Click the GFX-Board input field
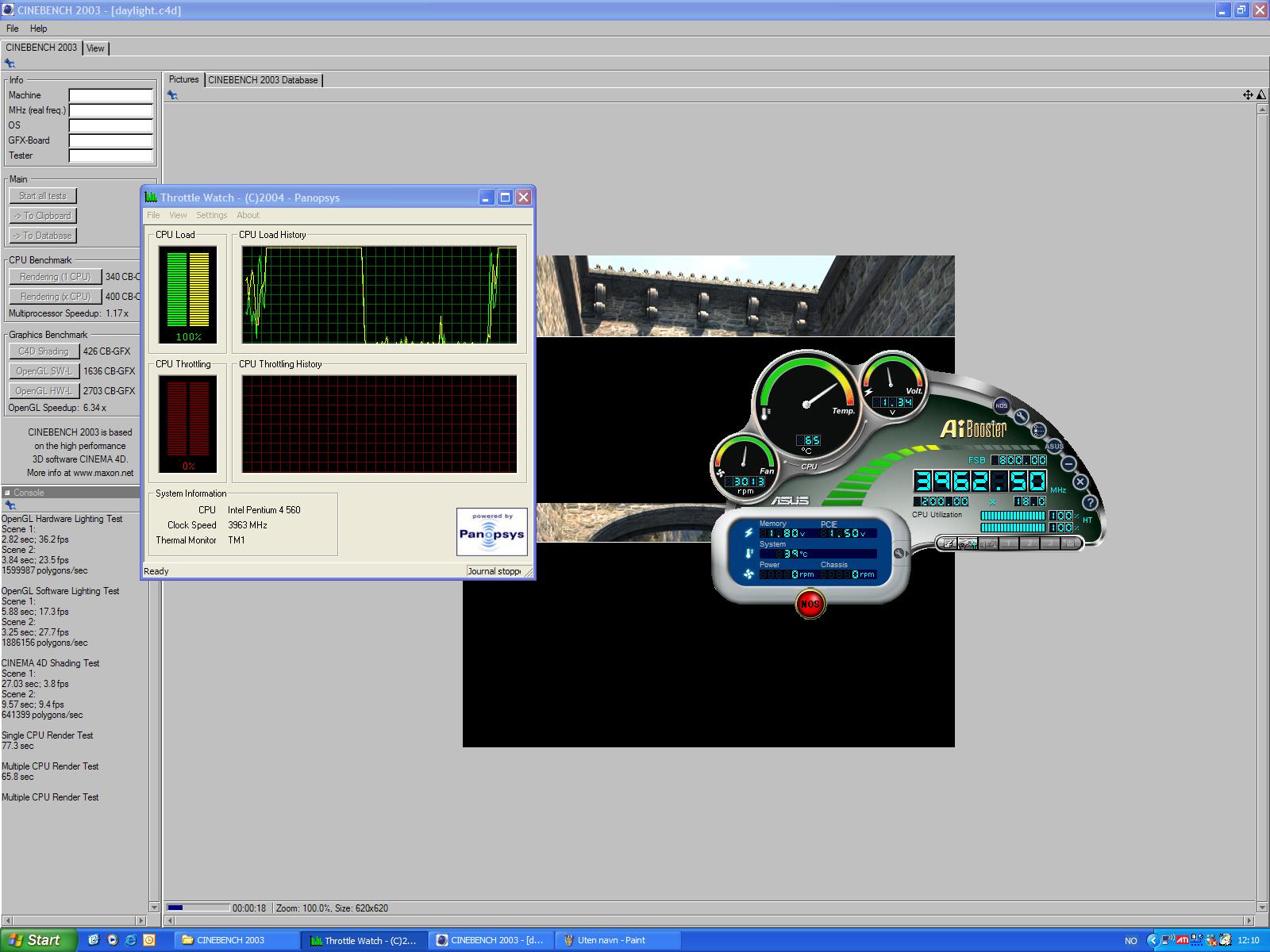The image size is (1270, 952). (x=110, y=140)
